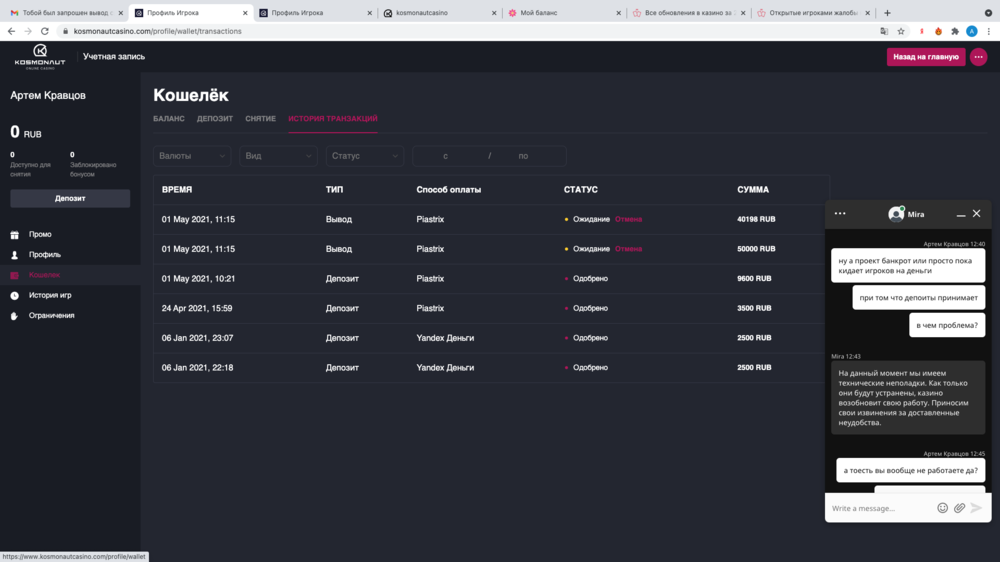The height and width of the screenshot is (562, 1000).
Task: Click the chat attachment paperclip icon
Action: (x=959, y=508)
